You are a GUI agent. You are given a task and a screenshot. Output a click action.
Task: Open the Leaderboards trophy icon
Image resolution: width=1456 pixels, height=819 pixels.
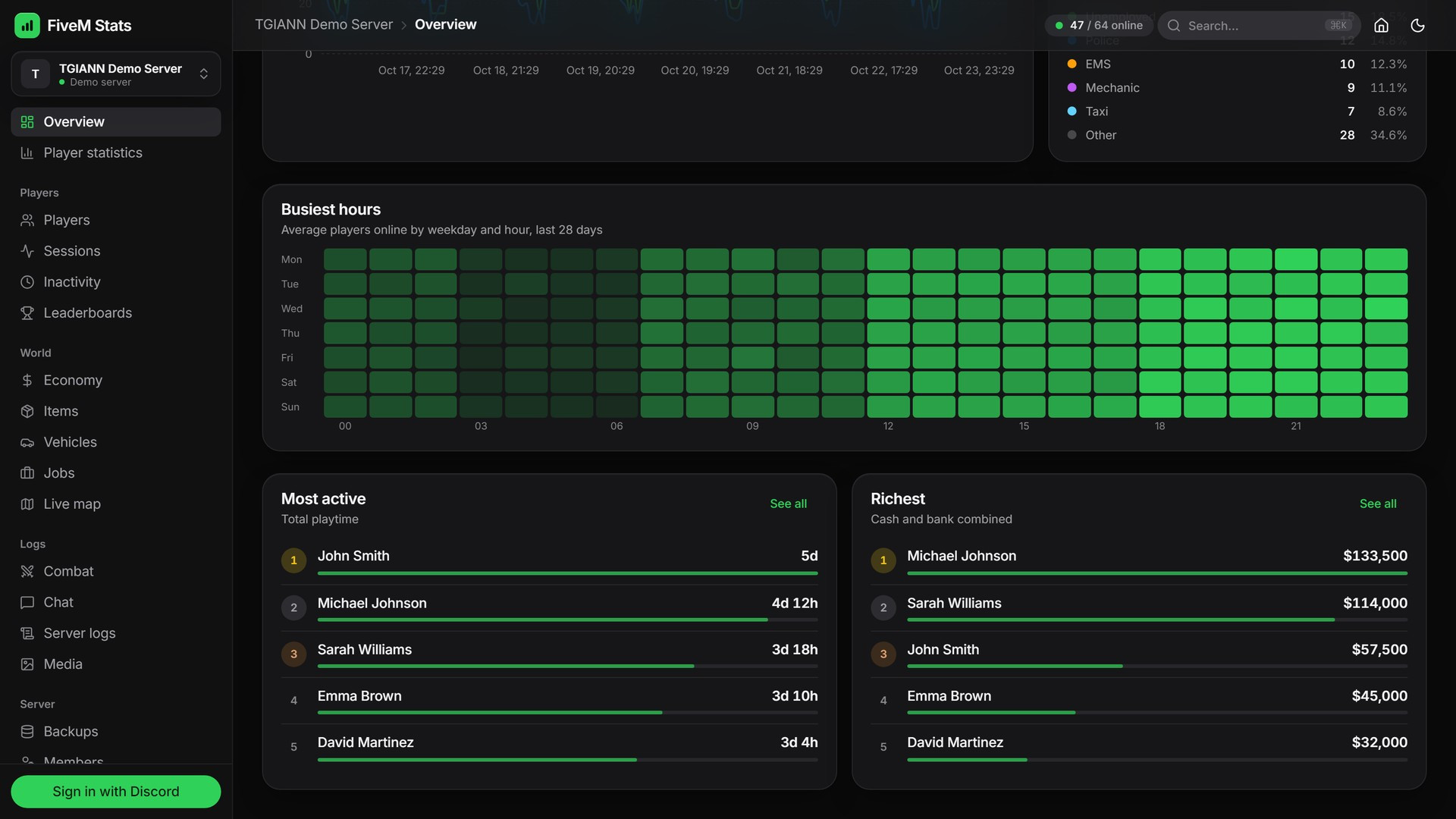(27, 313)
